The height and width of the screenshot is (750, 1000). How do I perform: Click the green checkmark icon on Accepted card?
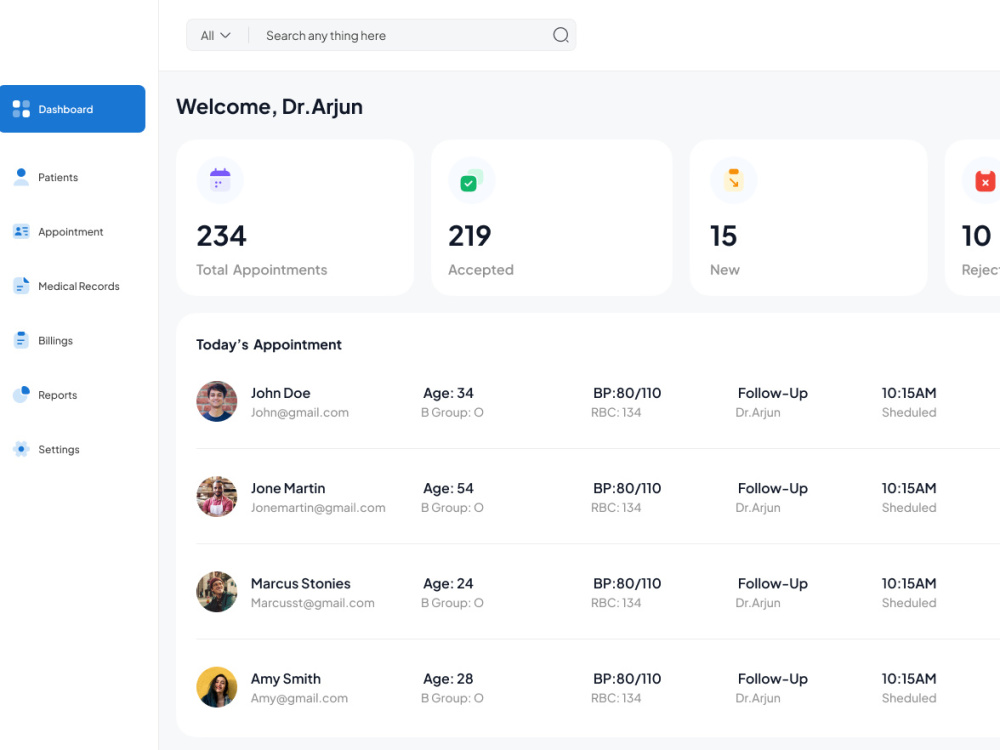(x=471, y=180)
